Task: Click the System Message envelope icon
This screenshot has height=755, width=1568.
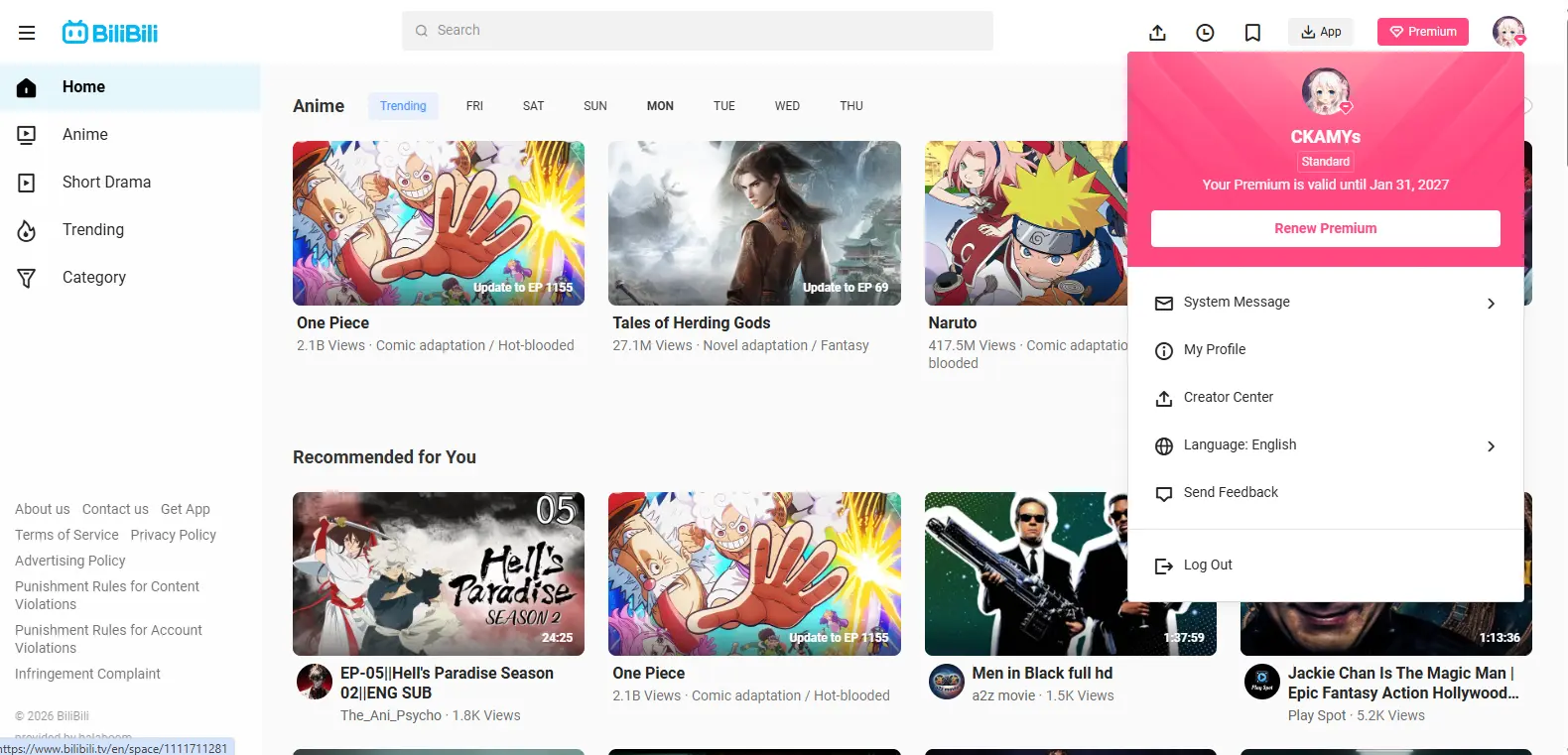Action: [1164, 303]
